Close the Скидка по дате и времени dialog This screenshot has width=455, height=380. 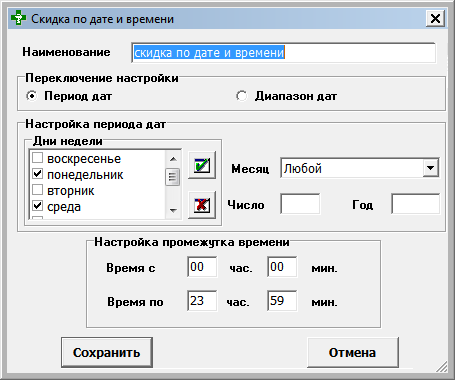pyautogui.click(x=435, y=18)
